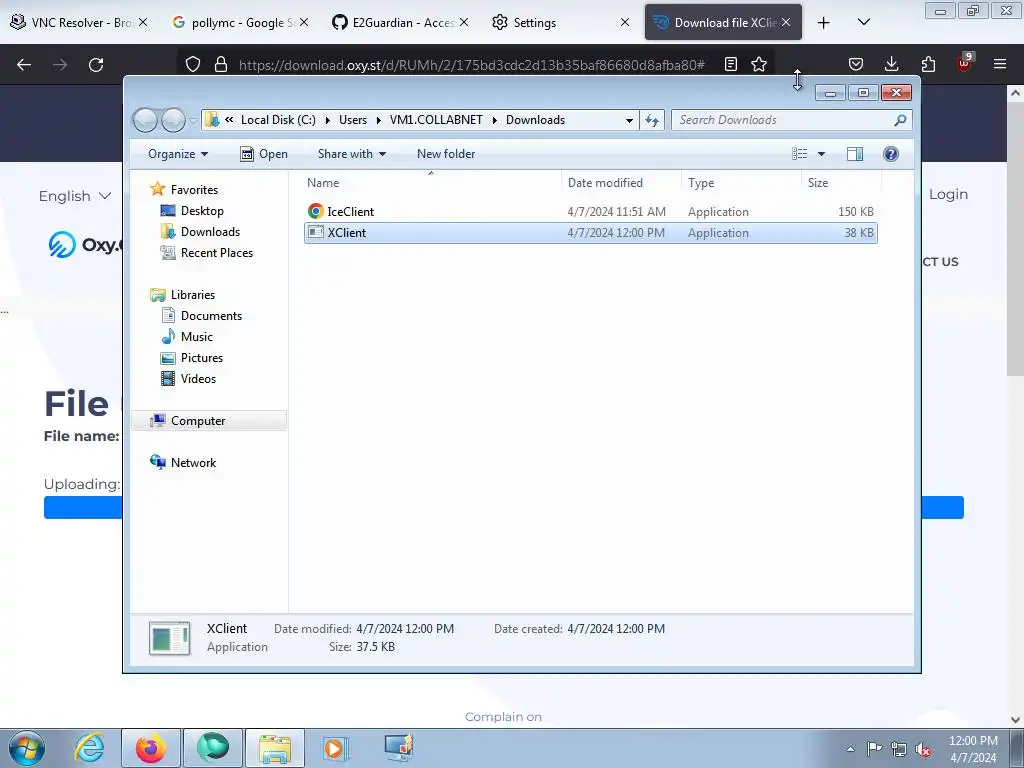Viewport: 1024px width, 768px height.
Task: Click volume muted tray icon
Action: coord(923,750)
